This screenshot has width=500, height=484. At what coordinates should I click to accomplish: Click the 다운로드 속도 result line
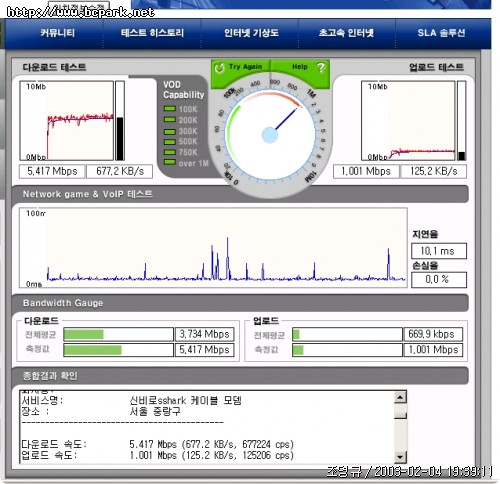[157, 444]
